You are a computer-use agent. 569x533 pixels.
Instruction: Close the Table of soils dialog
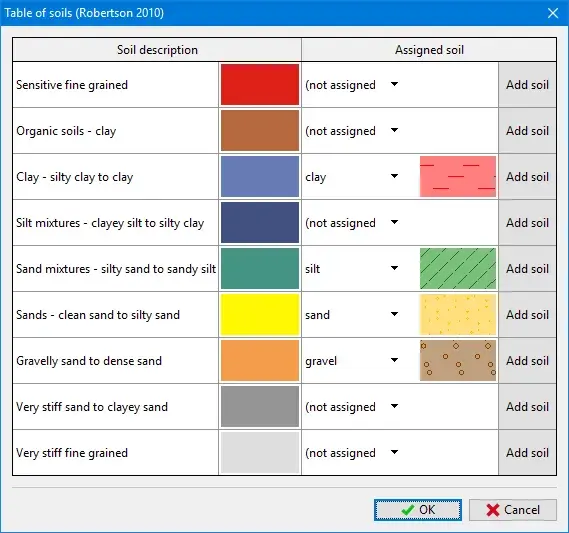553,13
